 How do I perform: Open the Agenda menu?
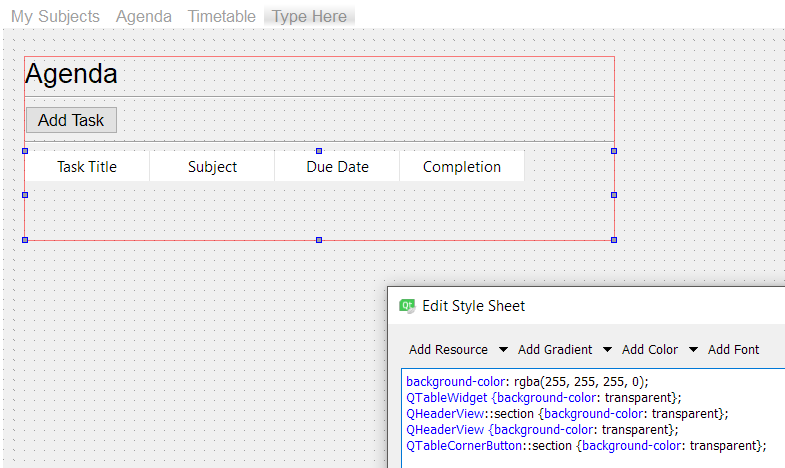point(144,17)
